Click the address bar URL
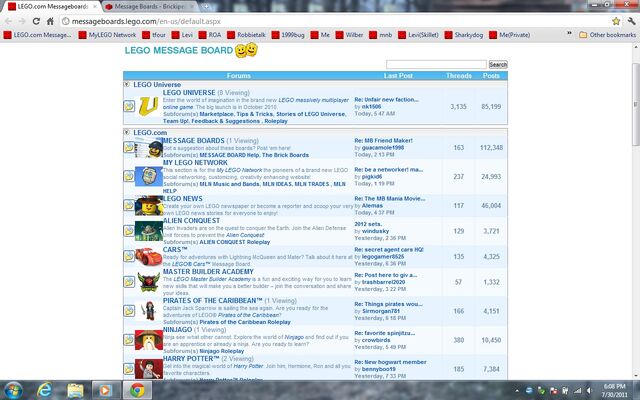Screen dimensions: 640x400 [x=146, y=21]
